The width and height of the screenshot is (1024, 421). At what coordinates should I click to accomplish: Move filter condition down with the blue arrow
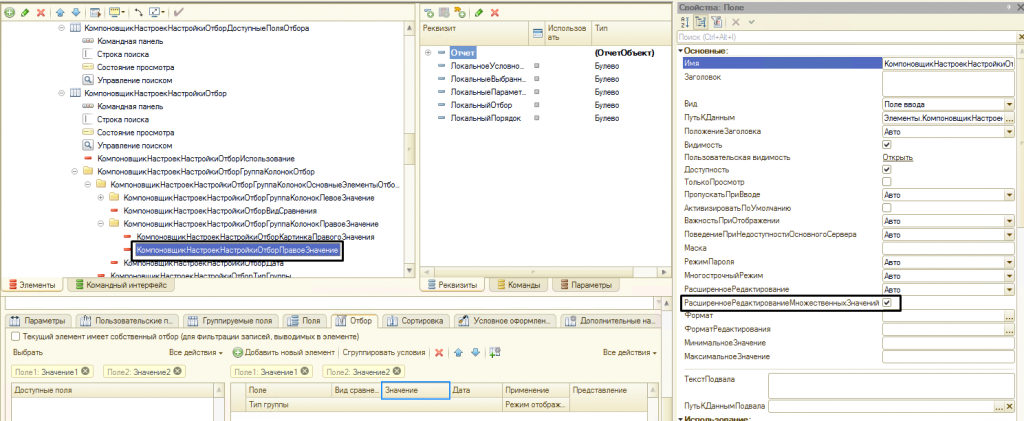[x=474, y=352]
